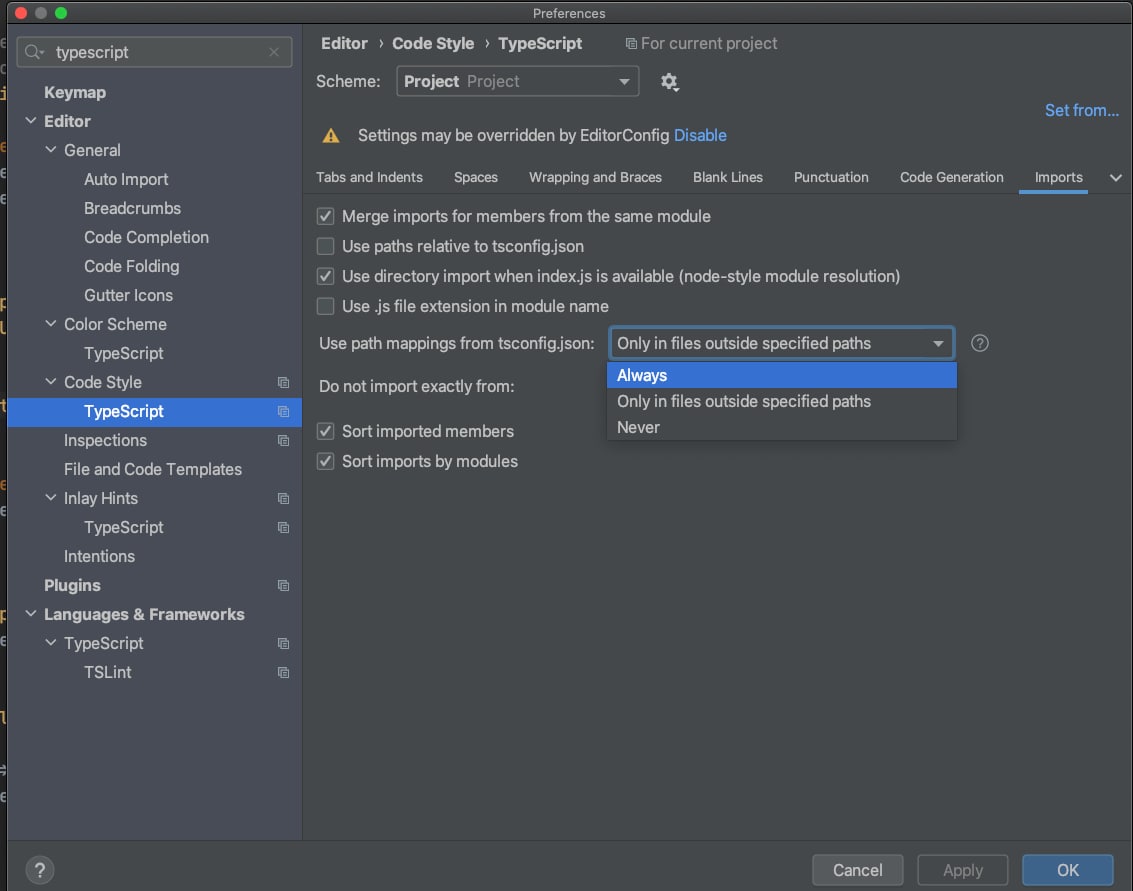
Task: Open TSLint settings page
Action: [x=108, y=672]
